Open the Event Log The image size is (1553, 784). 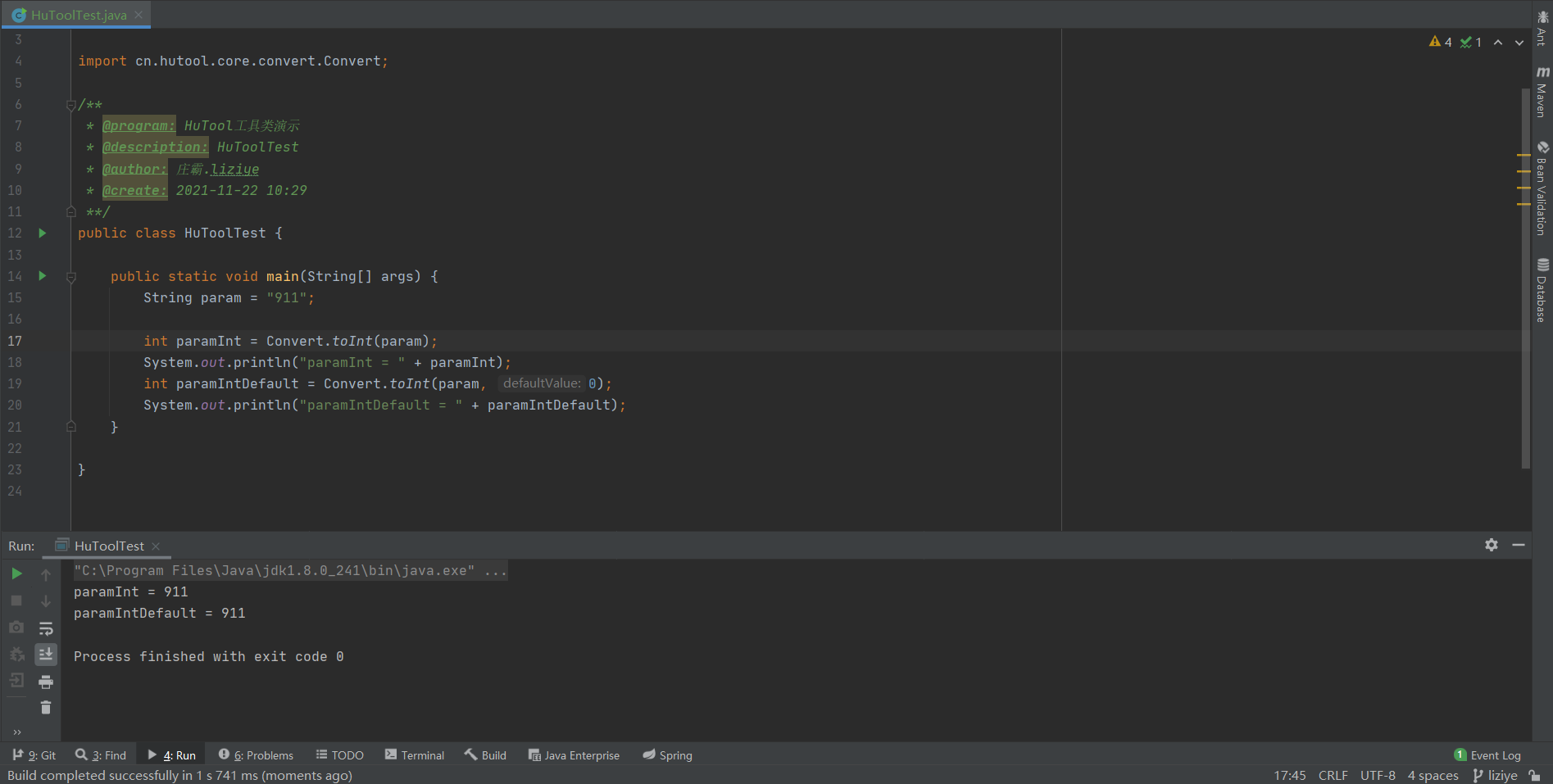[x=1487, y=755]
